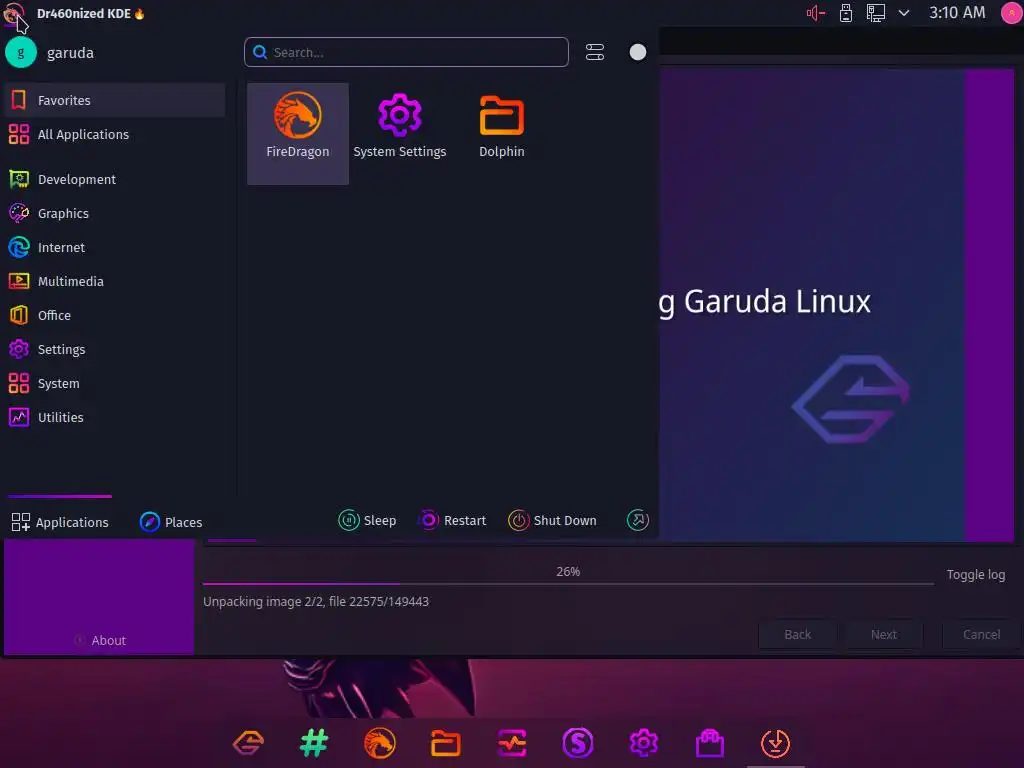The width and height of the screenshot is (1024, 768).
Task: Click Unpacking image 2/2 status text
Action: pyautogui.click(x=316, y=601)
